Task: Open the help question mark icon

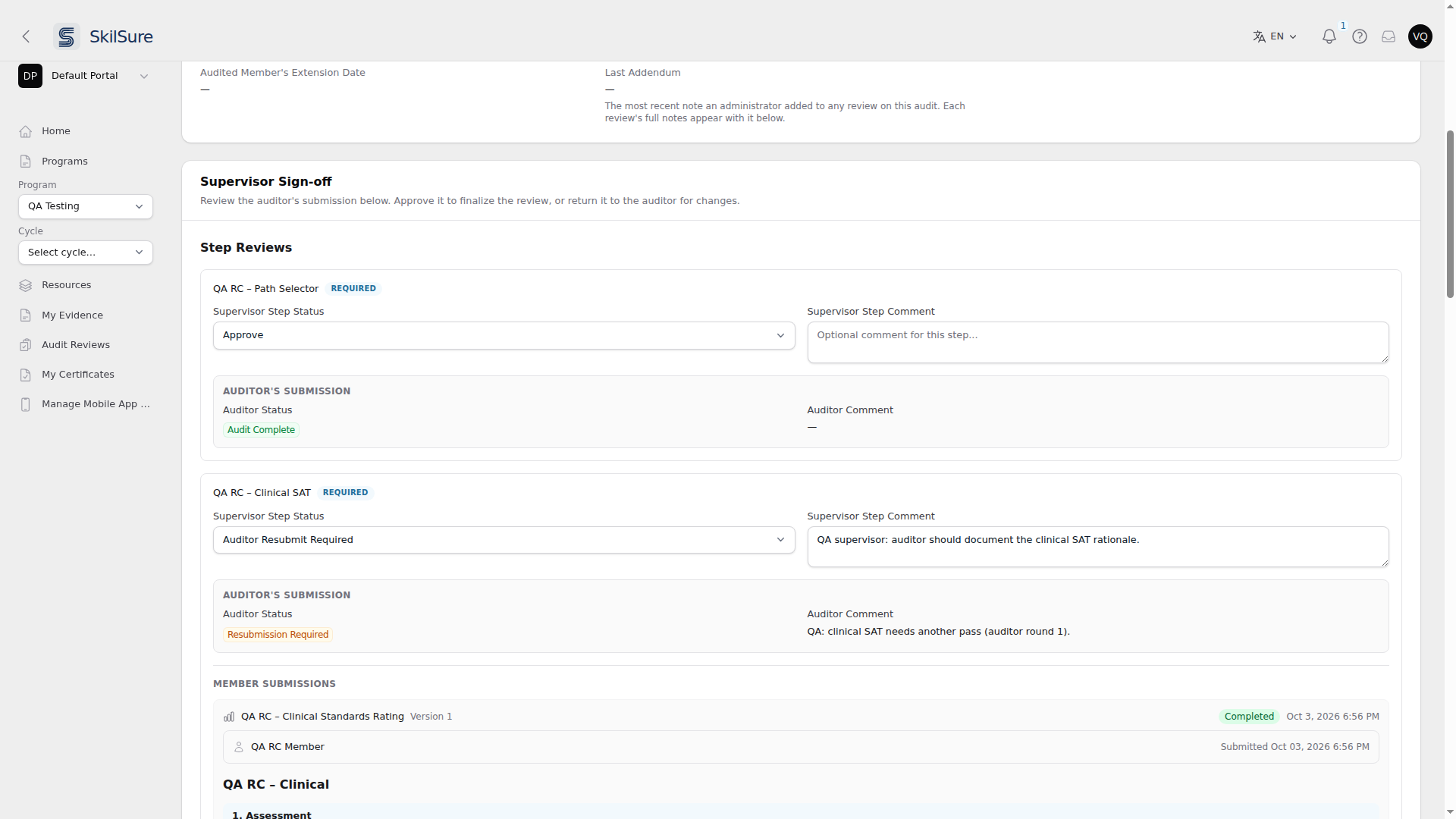Action: [x=1360, y=36]
